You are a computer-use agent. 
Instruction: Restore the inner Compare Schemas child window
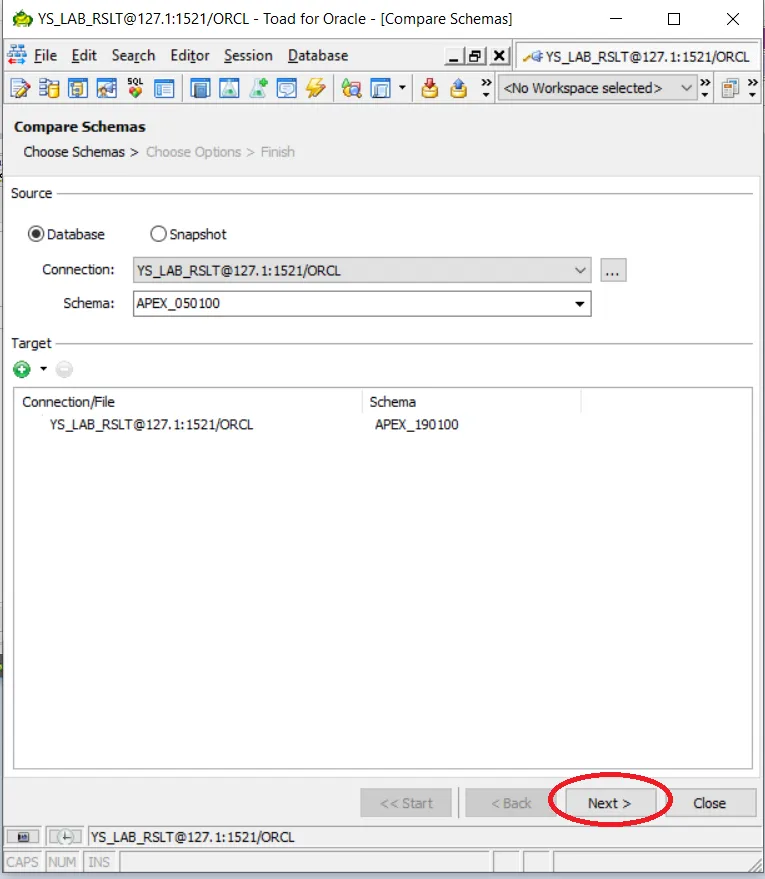tap(475, 56)
